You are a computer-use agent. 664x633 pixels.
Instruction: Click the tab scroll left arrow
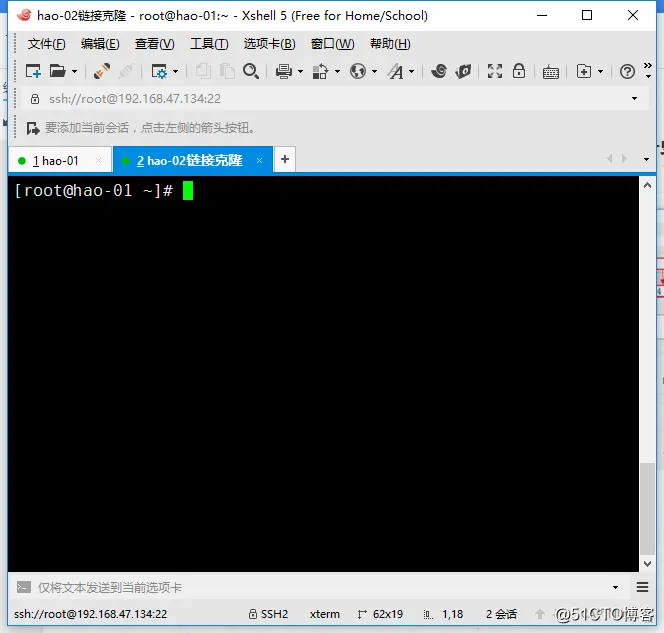pyautogui.click(x=609, y=159)
